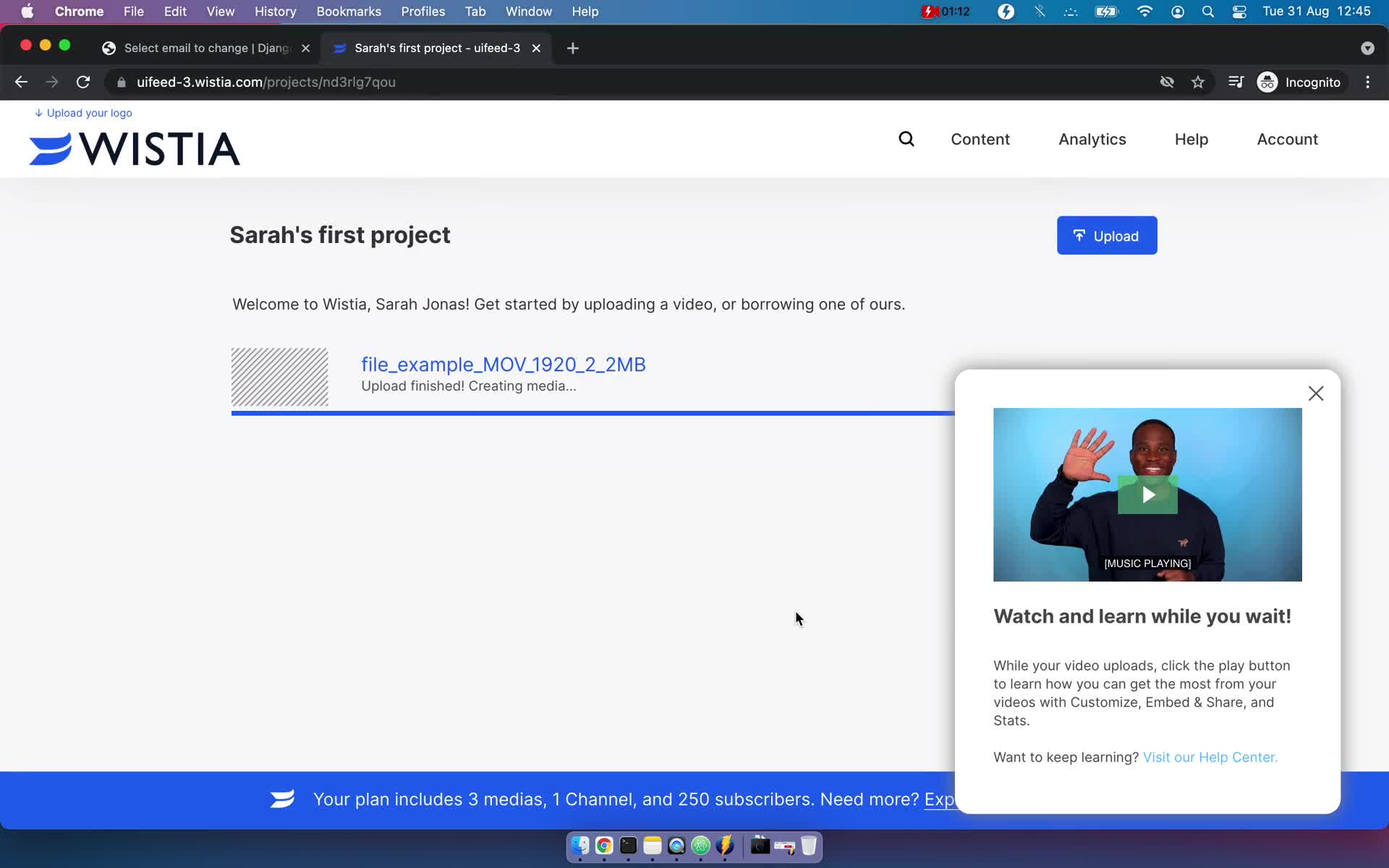Open the Analytics menu
Viewport: 1389px width, 868px height.
(1092, 139)
